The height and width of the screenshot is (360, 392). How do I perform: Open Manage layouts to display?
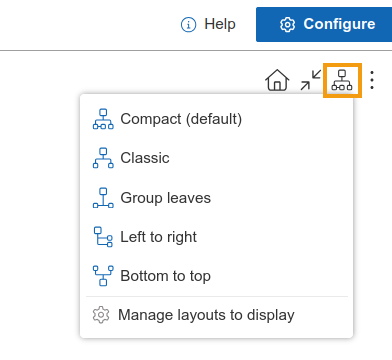tap(217, 315)
